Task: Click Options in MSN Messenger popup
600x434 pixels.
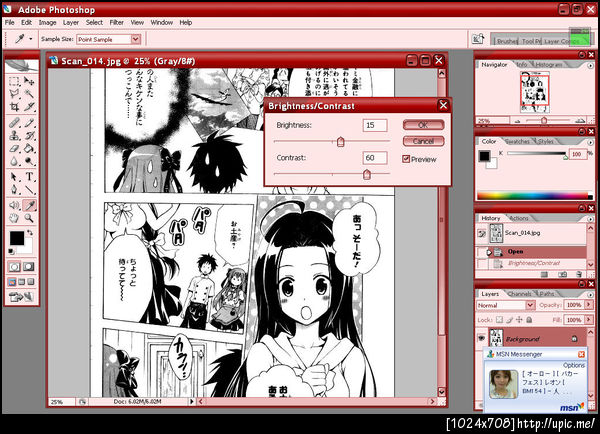Action: (574, 365)
